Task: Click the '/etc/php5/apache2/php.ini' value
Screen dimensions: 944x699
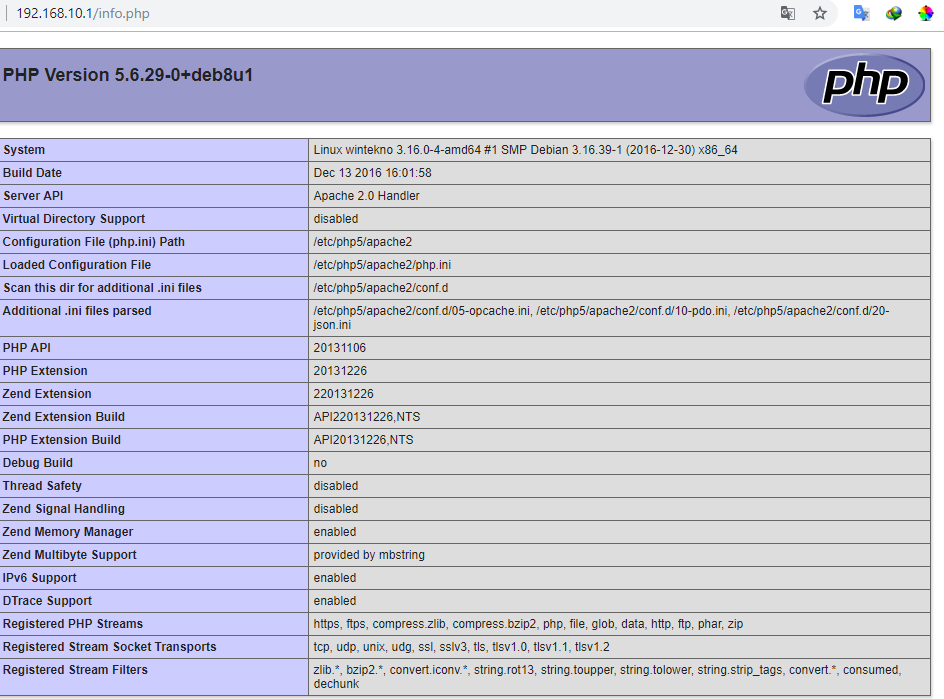Action: point(382,265)
